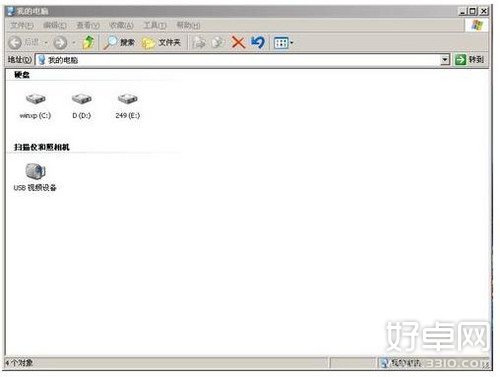This screenshot has height=377, width=500.
Task: Close the My Computer window
Action: point(484,11)
